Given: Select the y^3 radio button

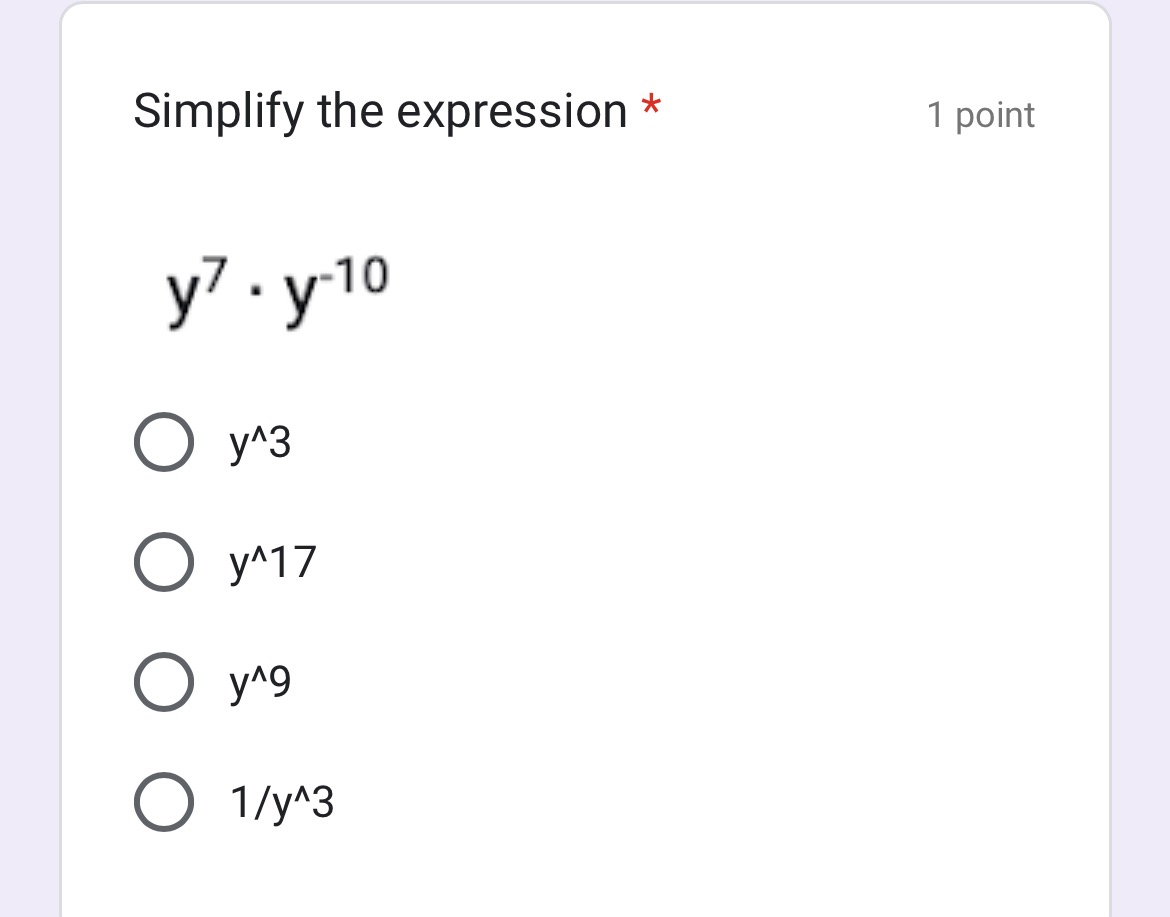Looking at the screenshot, I should pos(164,442).
